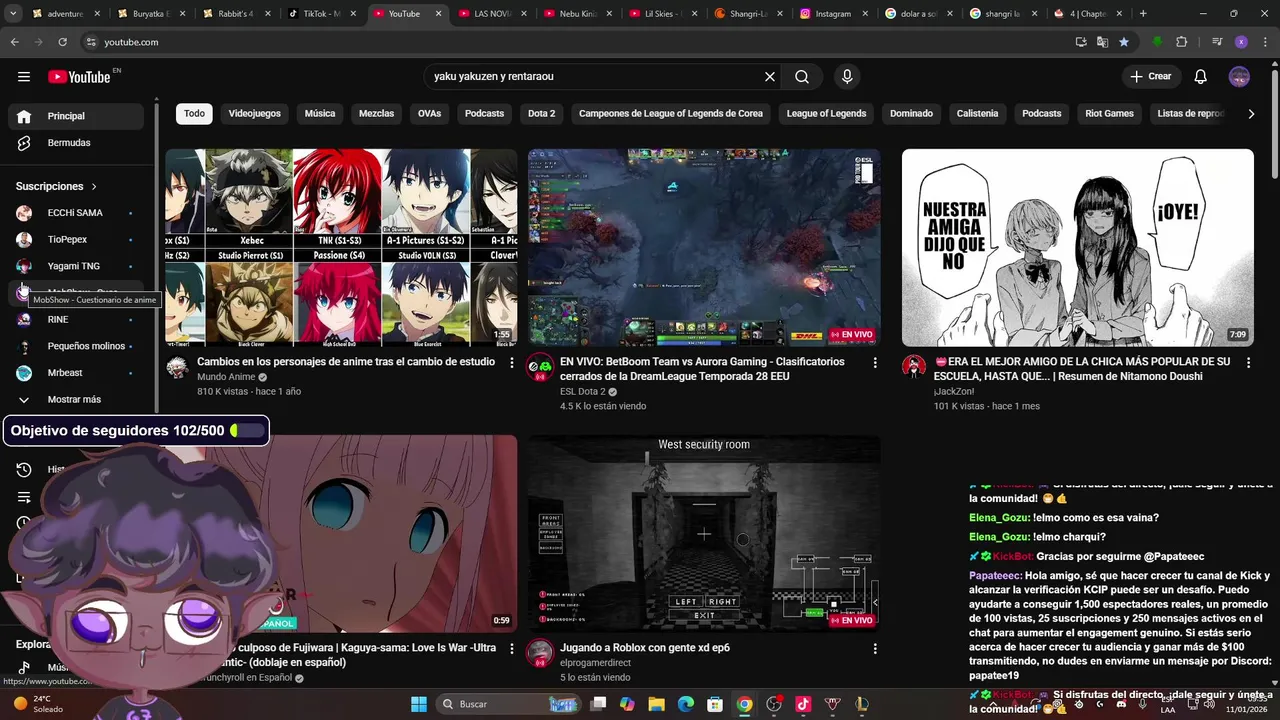
Task: Click the Mundo Anime channel avatar
Action: point(177,367)
